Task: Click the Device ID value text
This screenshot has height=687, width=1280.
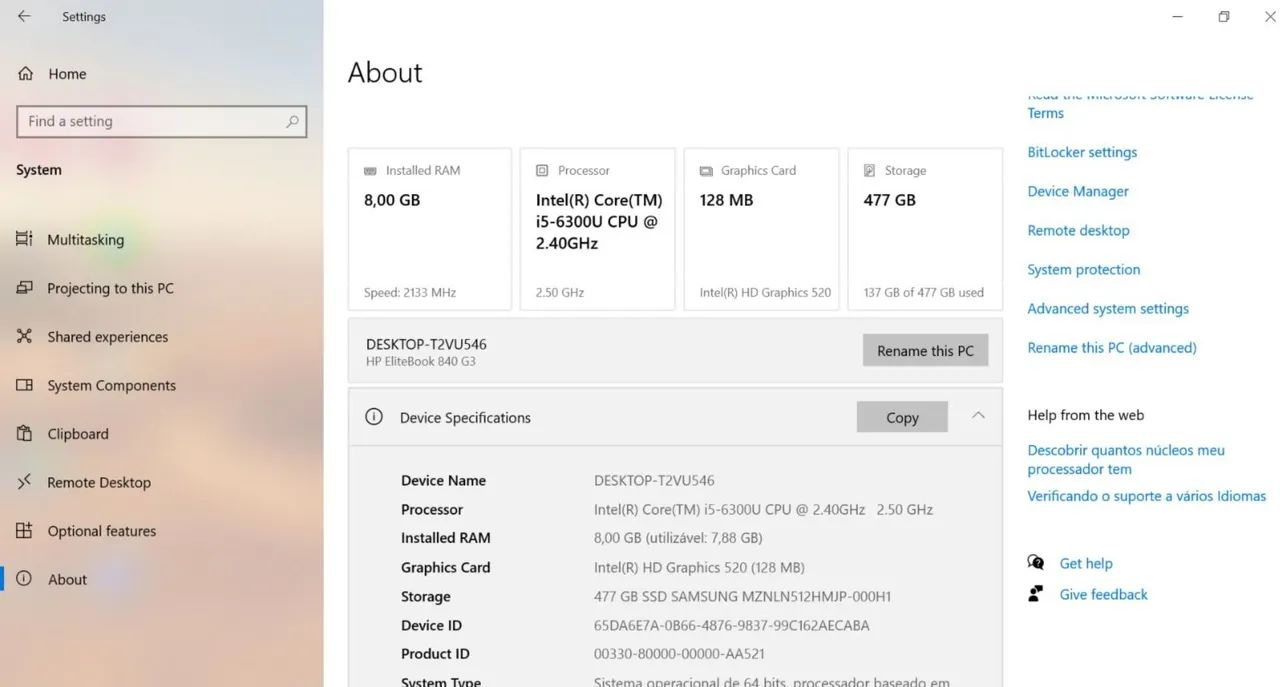Action: click(732, 625)
